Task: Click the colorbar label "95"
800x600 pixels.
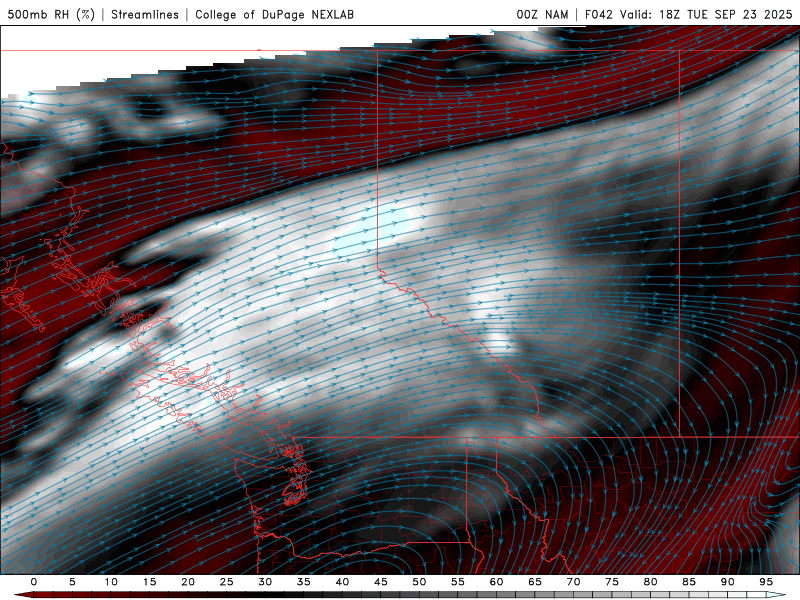Action: tap(766, 582)
